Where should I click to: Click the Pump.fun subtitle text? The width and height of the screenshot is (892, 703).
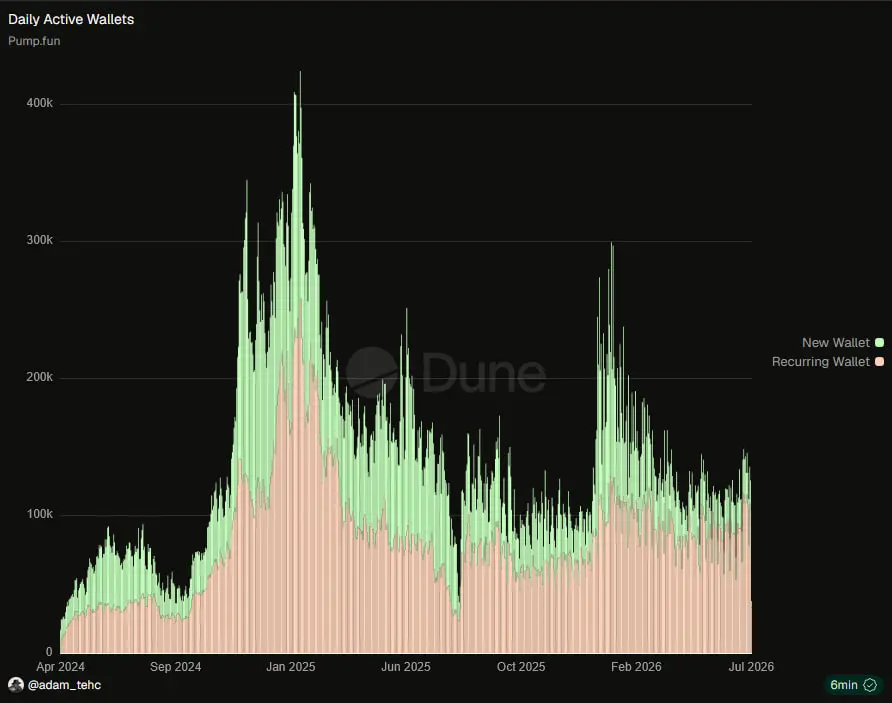[x=34, y=41]
